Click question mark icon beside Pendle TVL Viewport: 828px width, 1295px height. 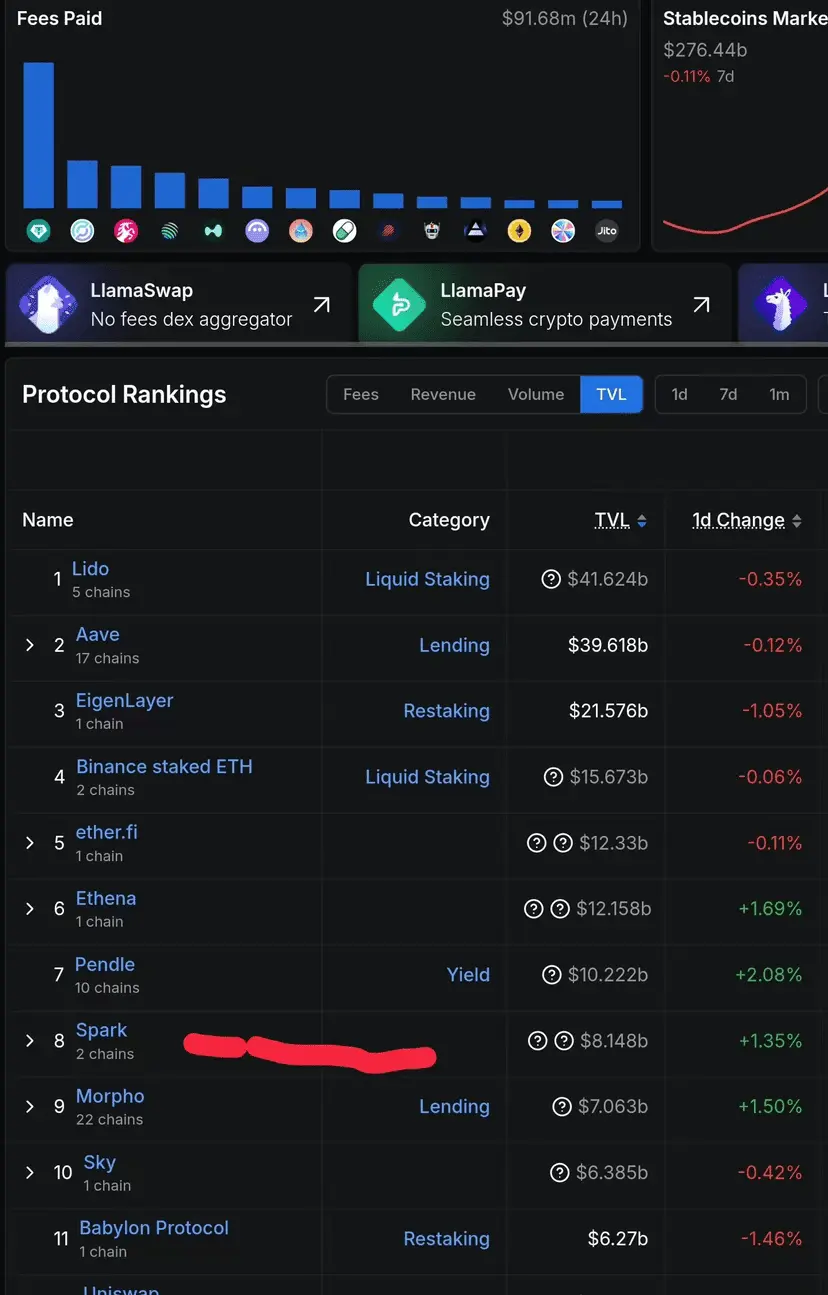tap(550, 975)
